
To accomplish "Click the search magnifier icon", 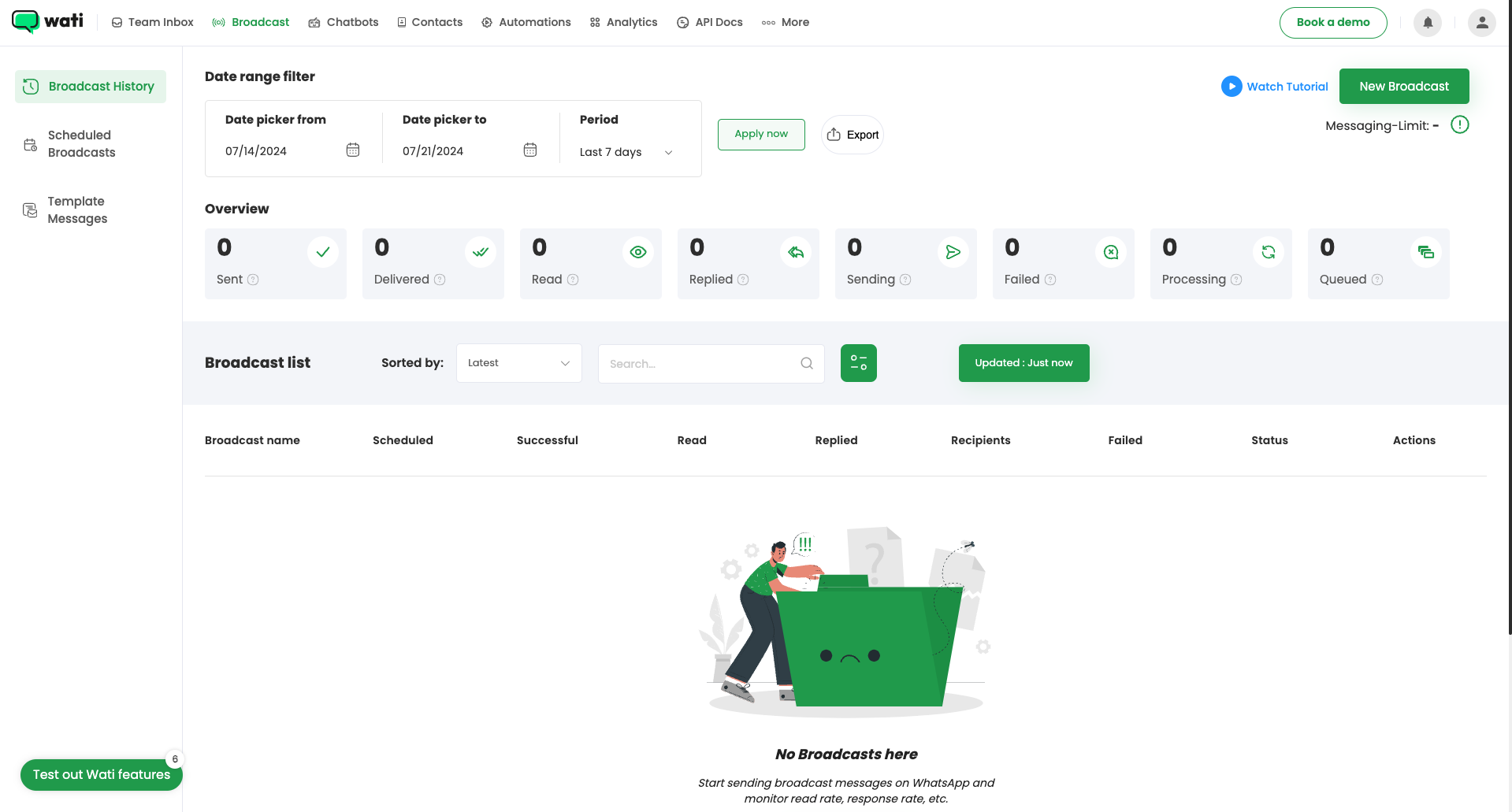I will pos(807,363).
